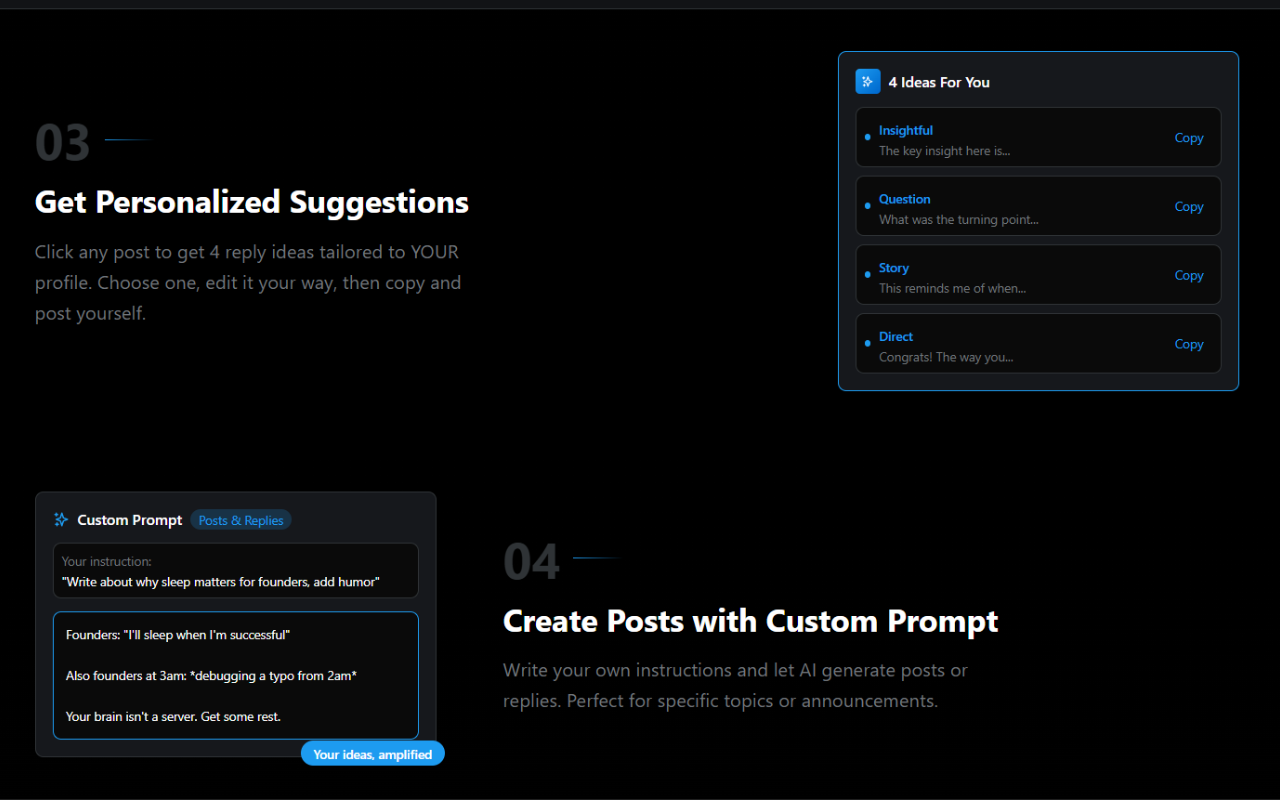Copy the Question reply suggestion
Screen dimensions: 1280x800
pyautogui.click(x=1189, y=206)
